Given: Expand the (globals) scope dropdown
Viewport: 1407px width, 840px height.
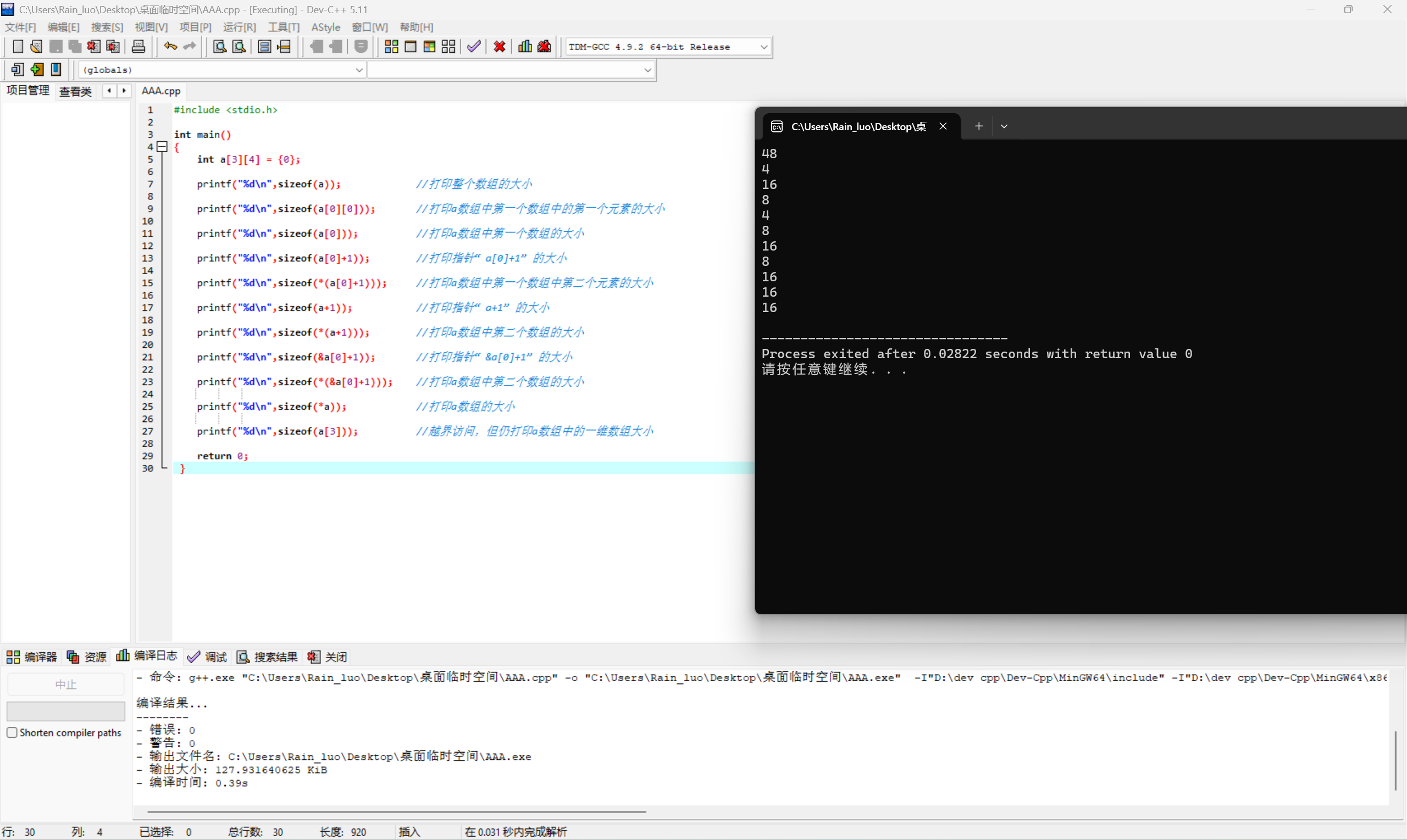Looking at the screenshot, I should click(x=359, y=70).
